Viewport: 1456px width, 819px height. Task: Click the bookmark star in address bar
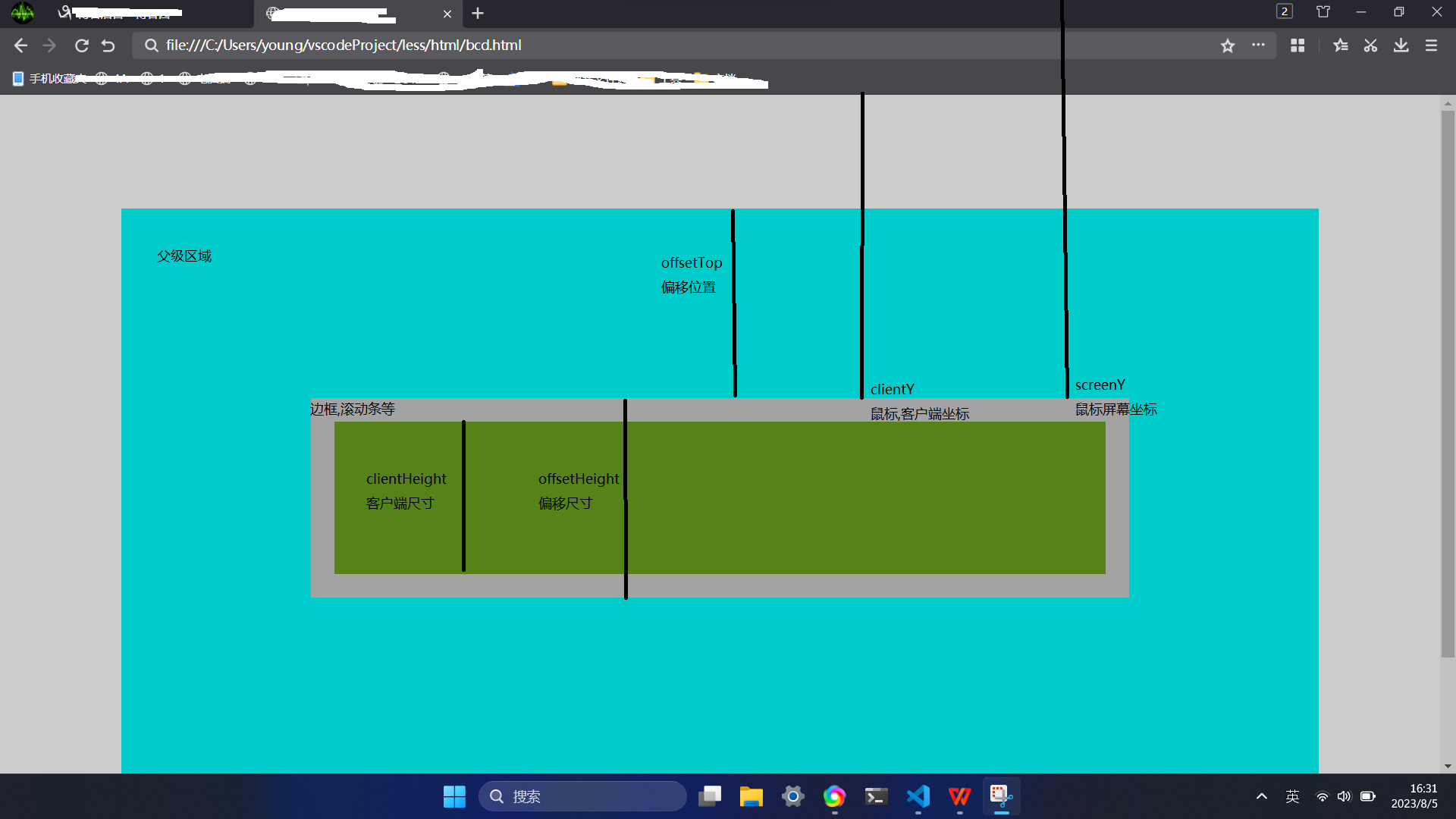[x=1228, y=45]
